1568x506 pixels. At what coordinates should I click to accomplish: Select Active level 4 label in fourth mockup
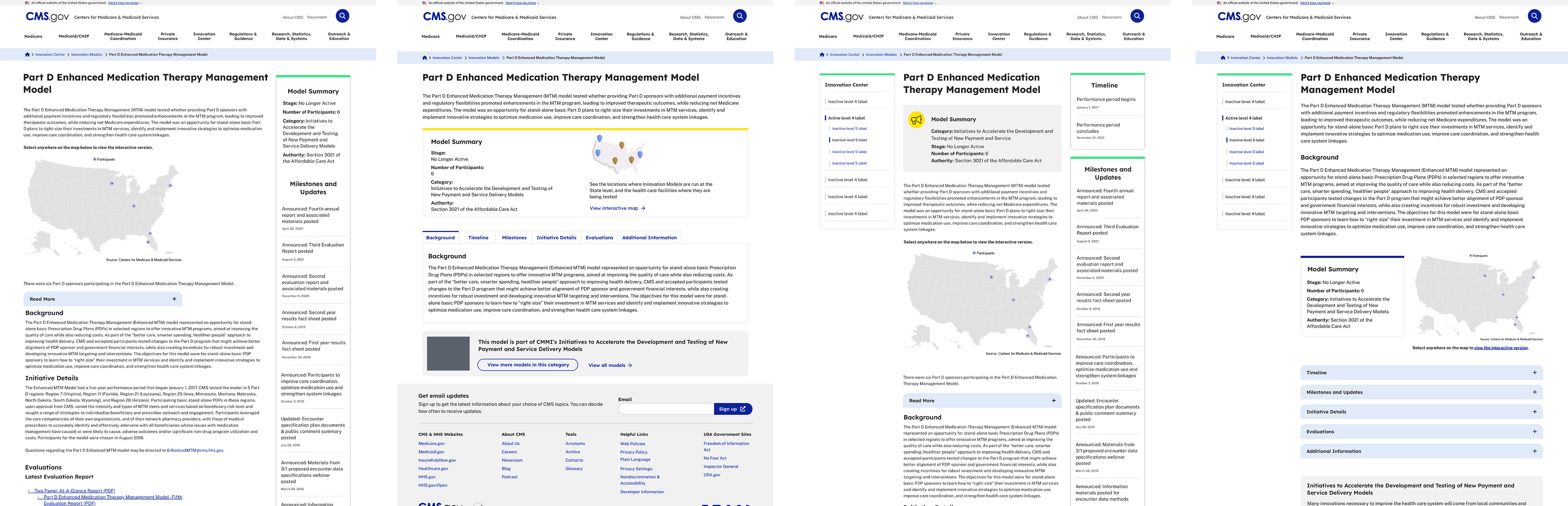[x=1243, y=118]
